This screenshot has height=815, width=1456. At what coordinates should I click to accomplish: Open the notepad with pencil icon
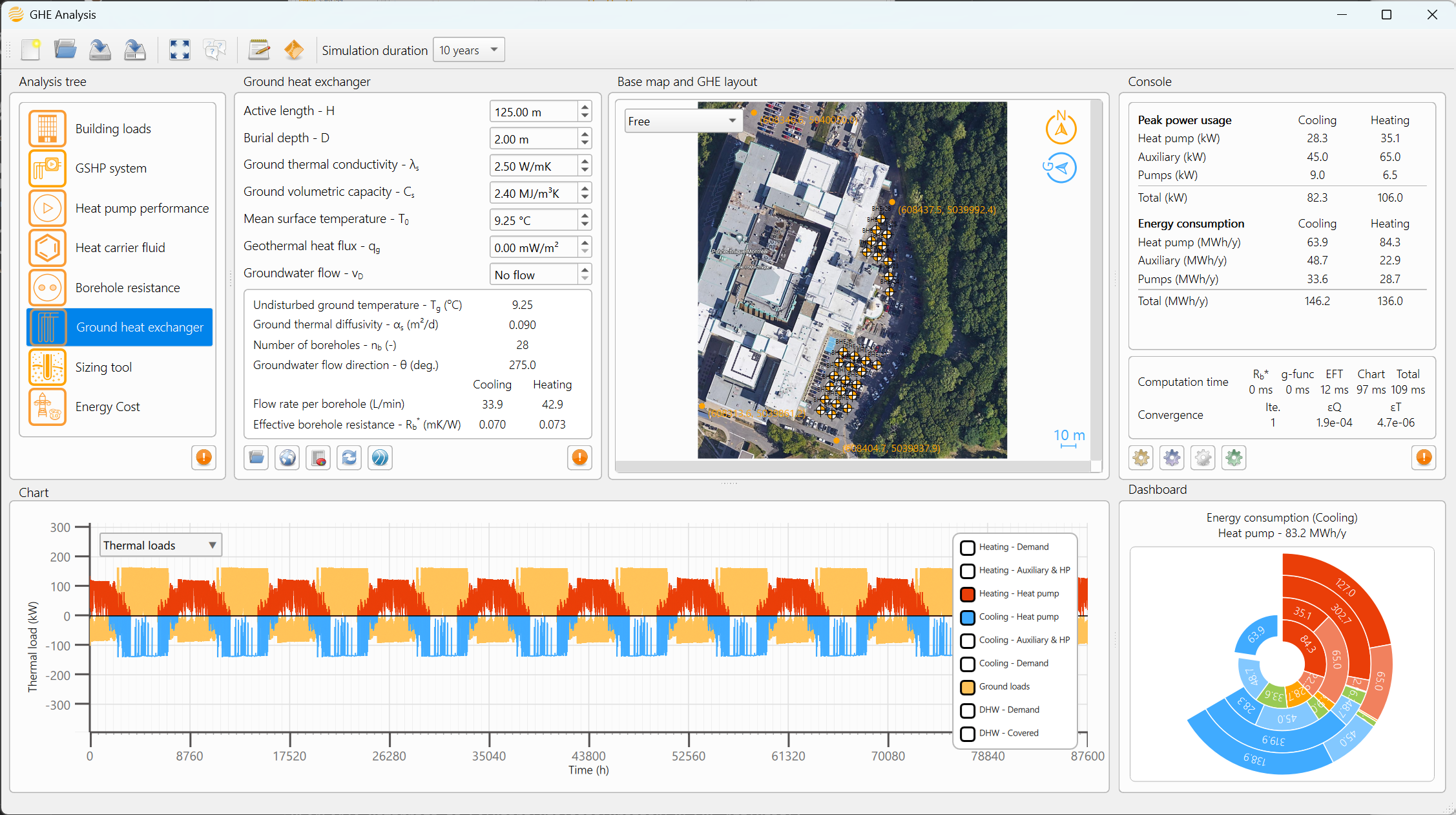tap(259, 50)
